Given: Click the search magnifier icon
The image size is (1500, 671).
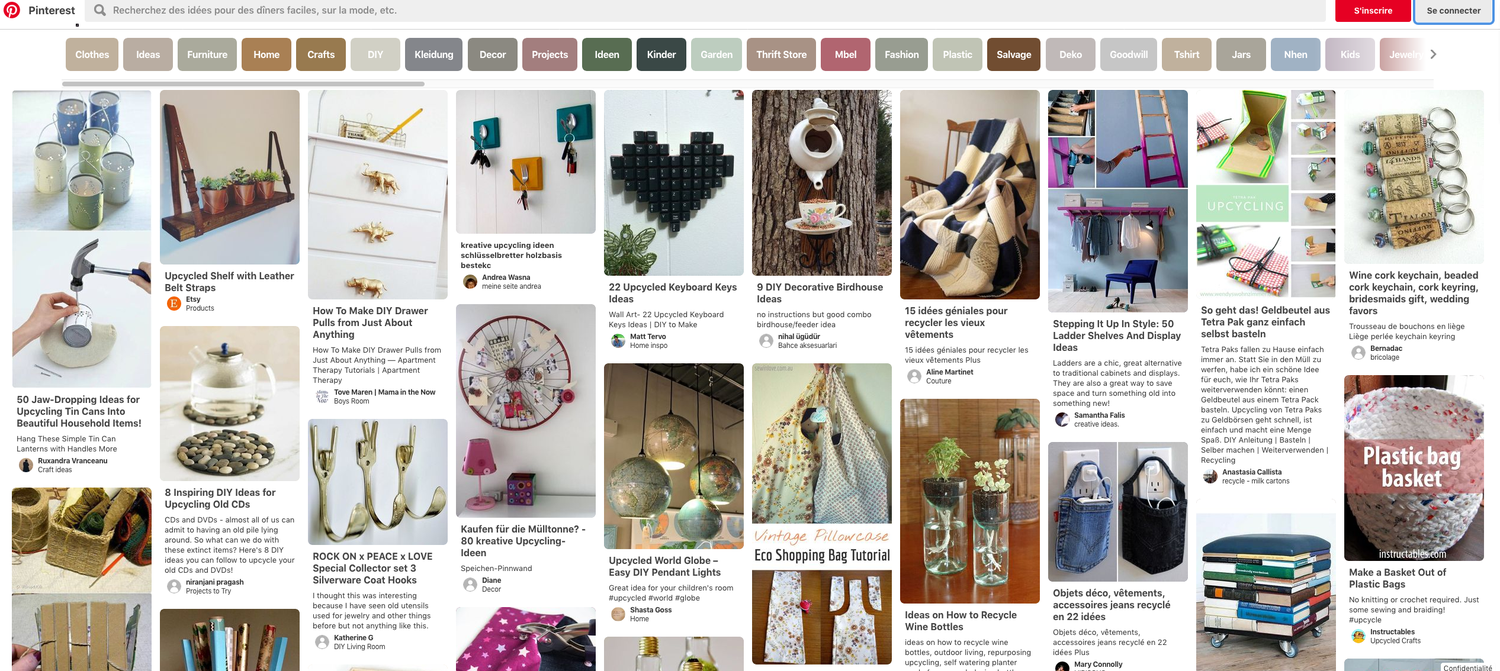Looking at the screenshot, I should pos(101,10).
